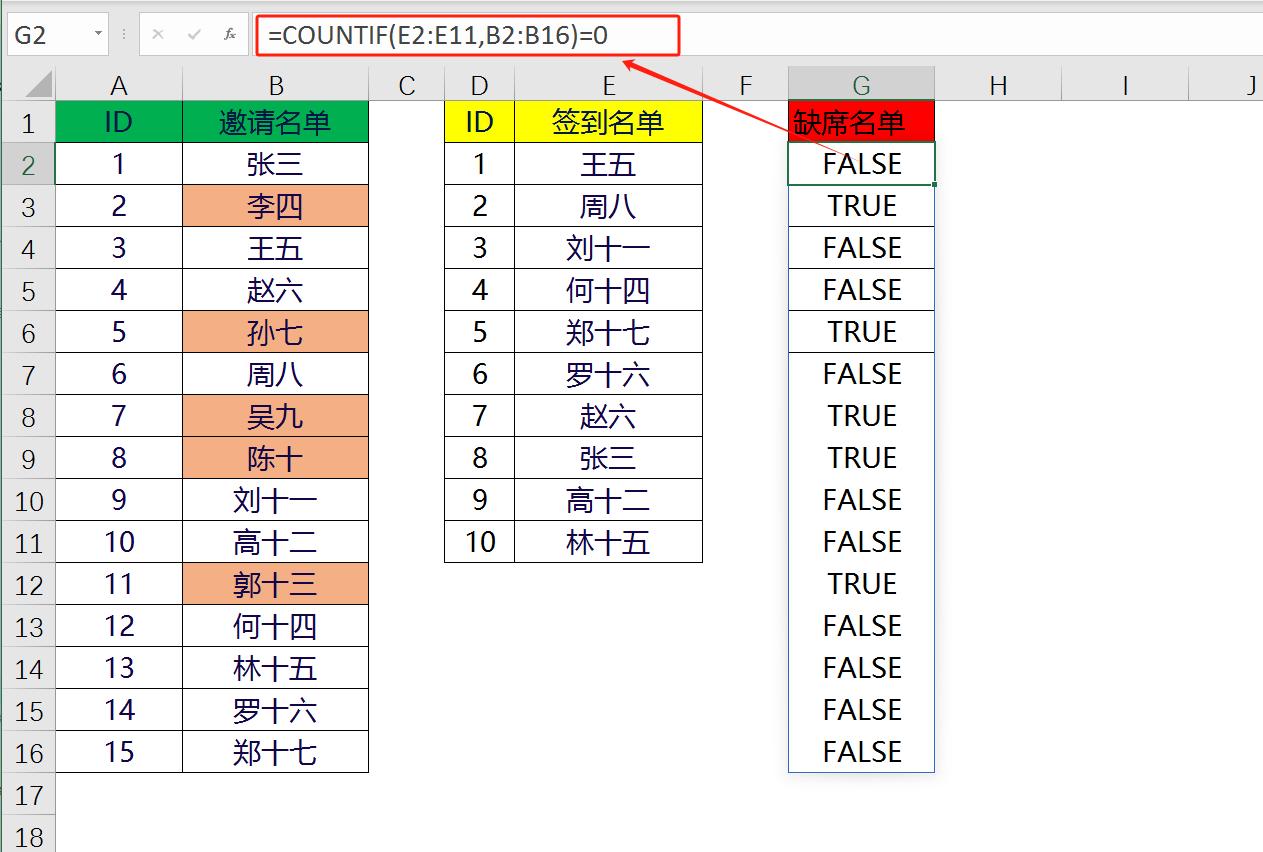Viewport: 1263px width, 852px height.
Task: Select column F header
Action: (x=745, y=86)
